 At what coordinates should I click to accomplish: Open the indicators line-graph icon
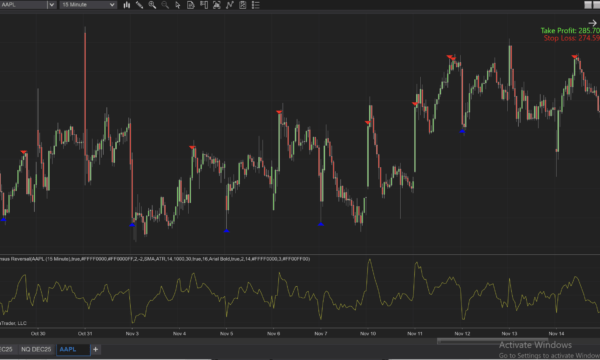pos(230,5)
